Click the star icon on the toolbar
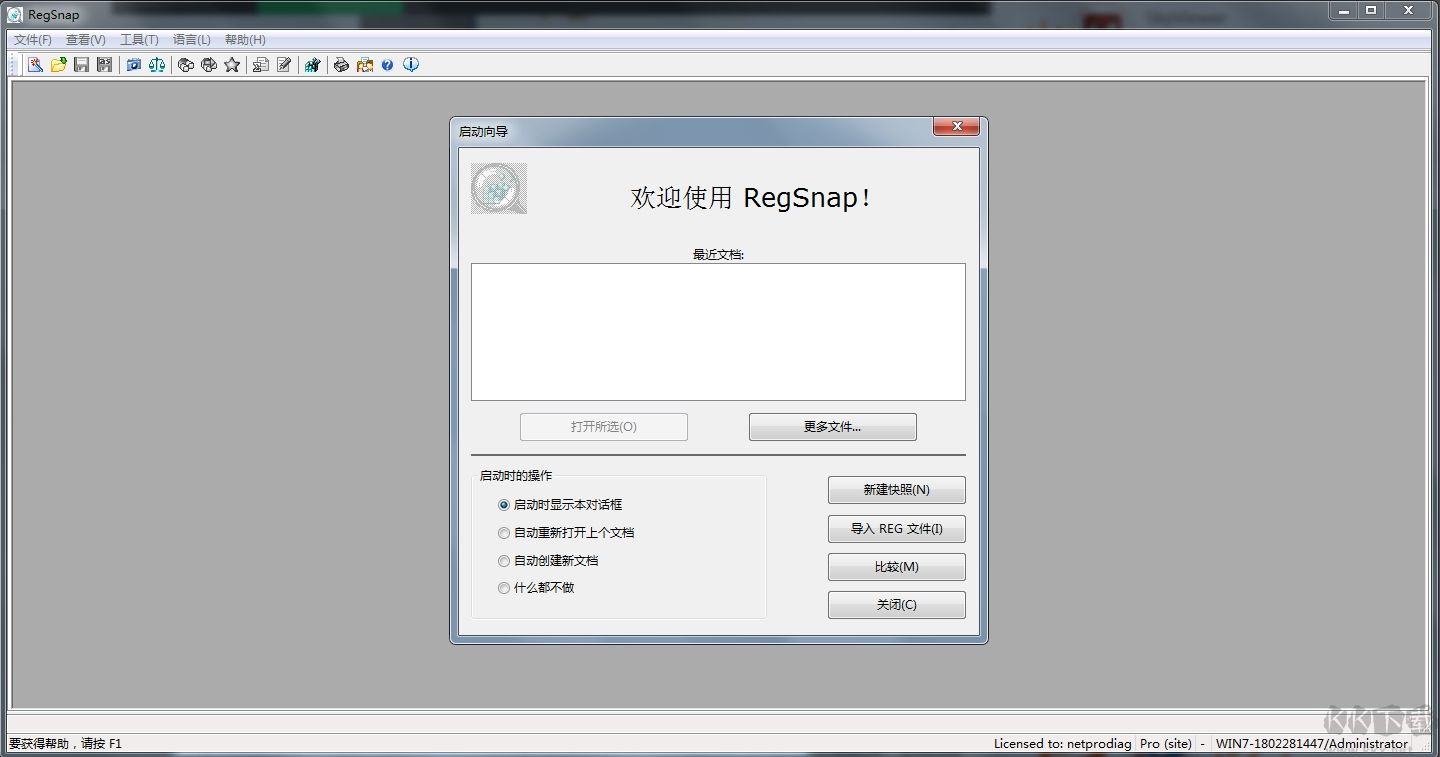The width and height of the screenshot is (1440, 757). point(234,64)
